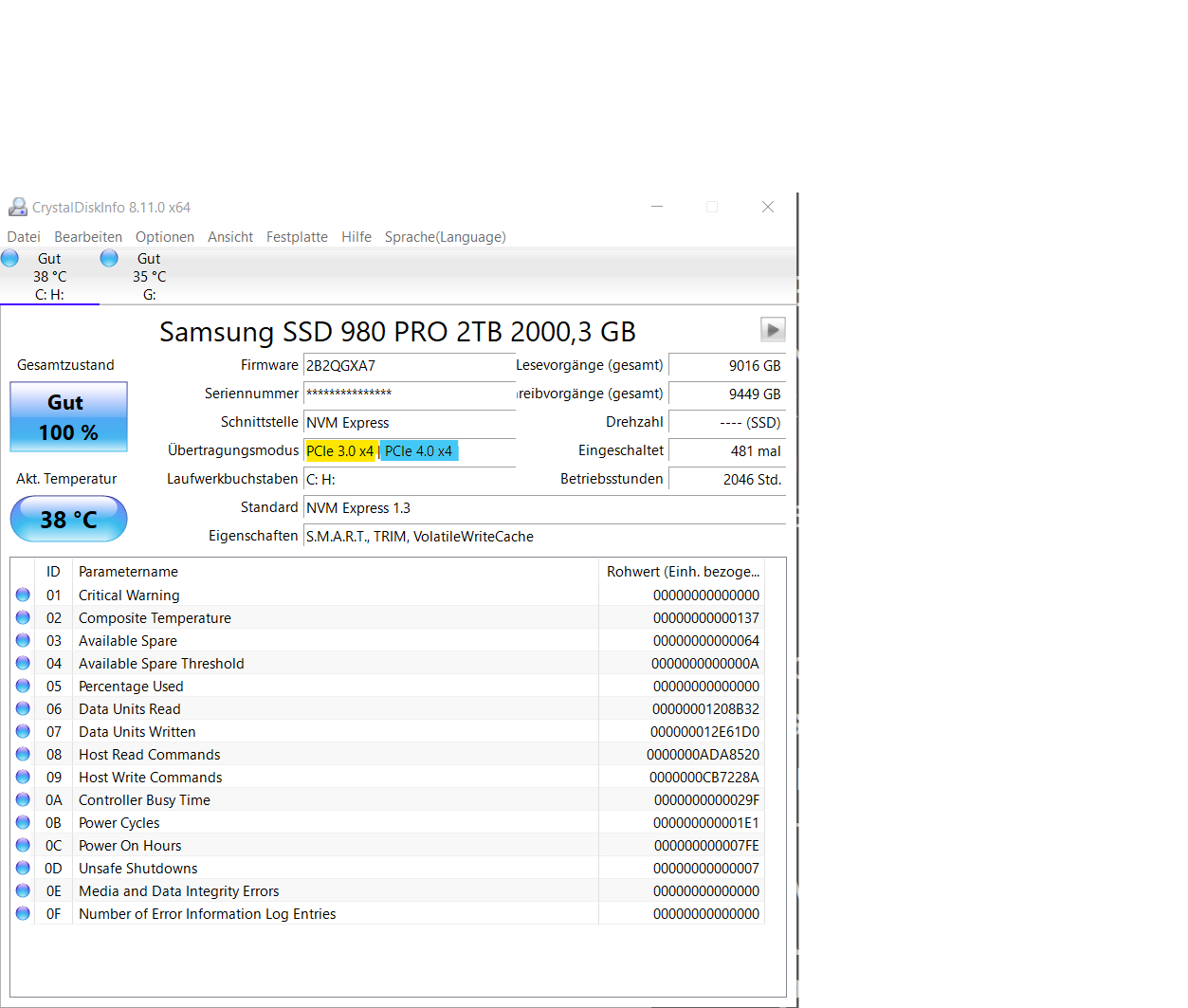Click the Rohwert column header
Viewport: 1188px width, 1008px height.
[682, 572]
